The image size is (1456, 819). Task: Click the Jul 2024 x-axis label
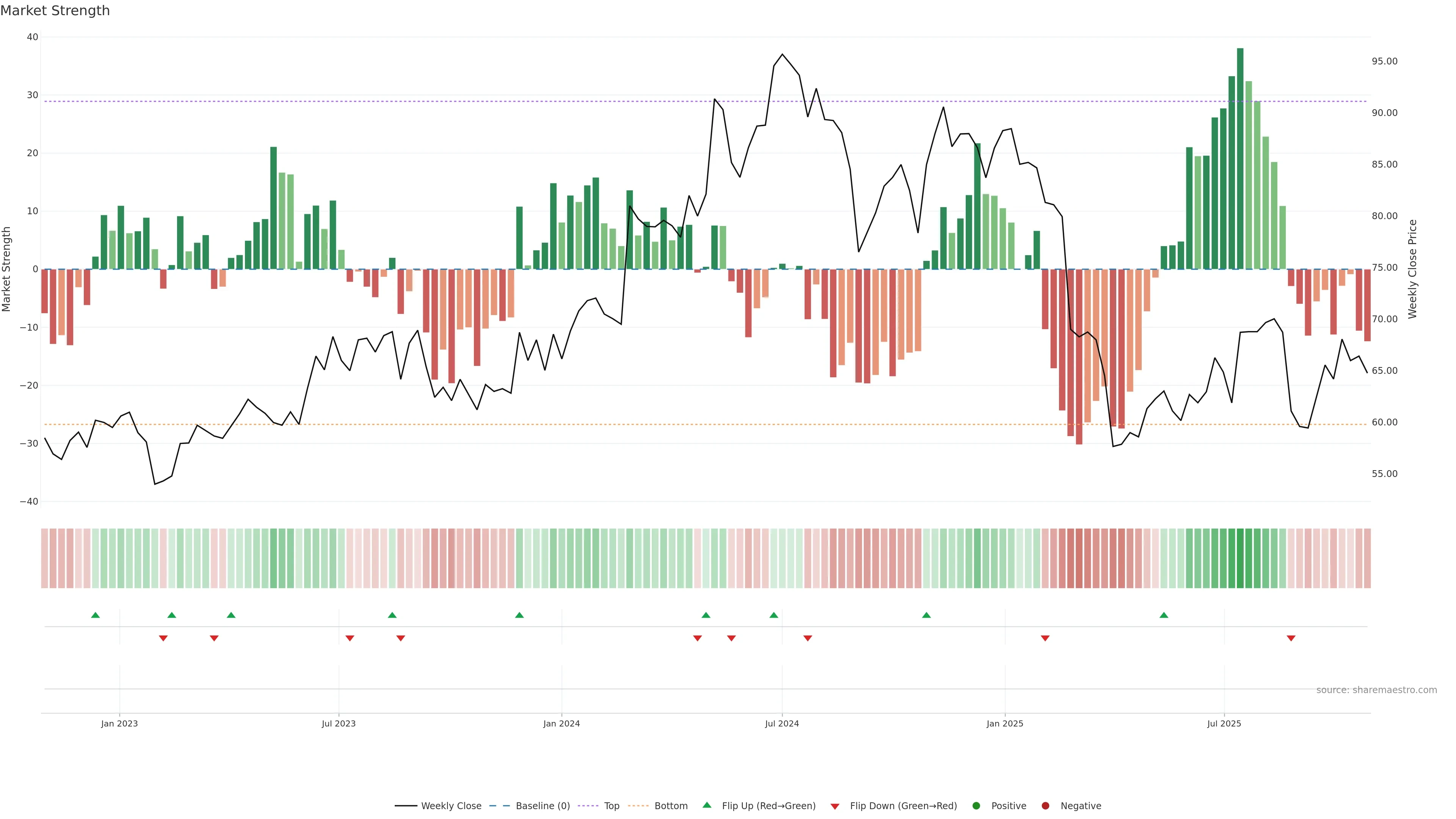pos(782,723)
